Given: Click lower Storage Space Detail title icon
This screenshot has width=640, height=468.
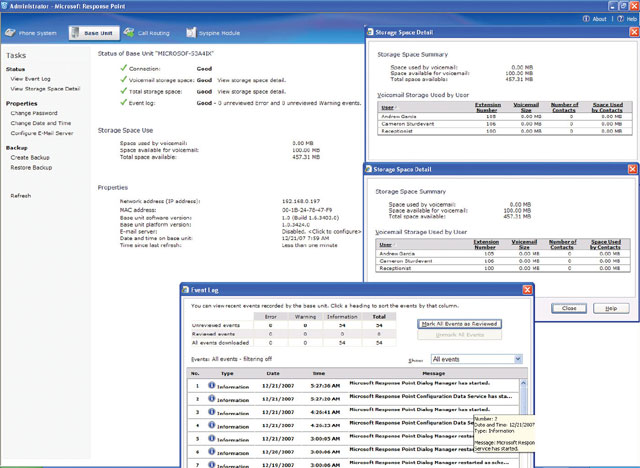Looking at the screenshot, I should [368, 169].
